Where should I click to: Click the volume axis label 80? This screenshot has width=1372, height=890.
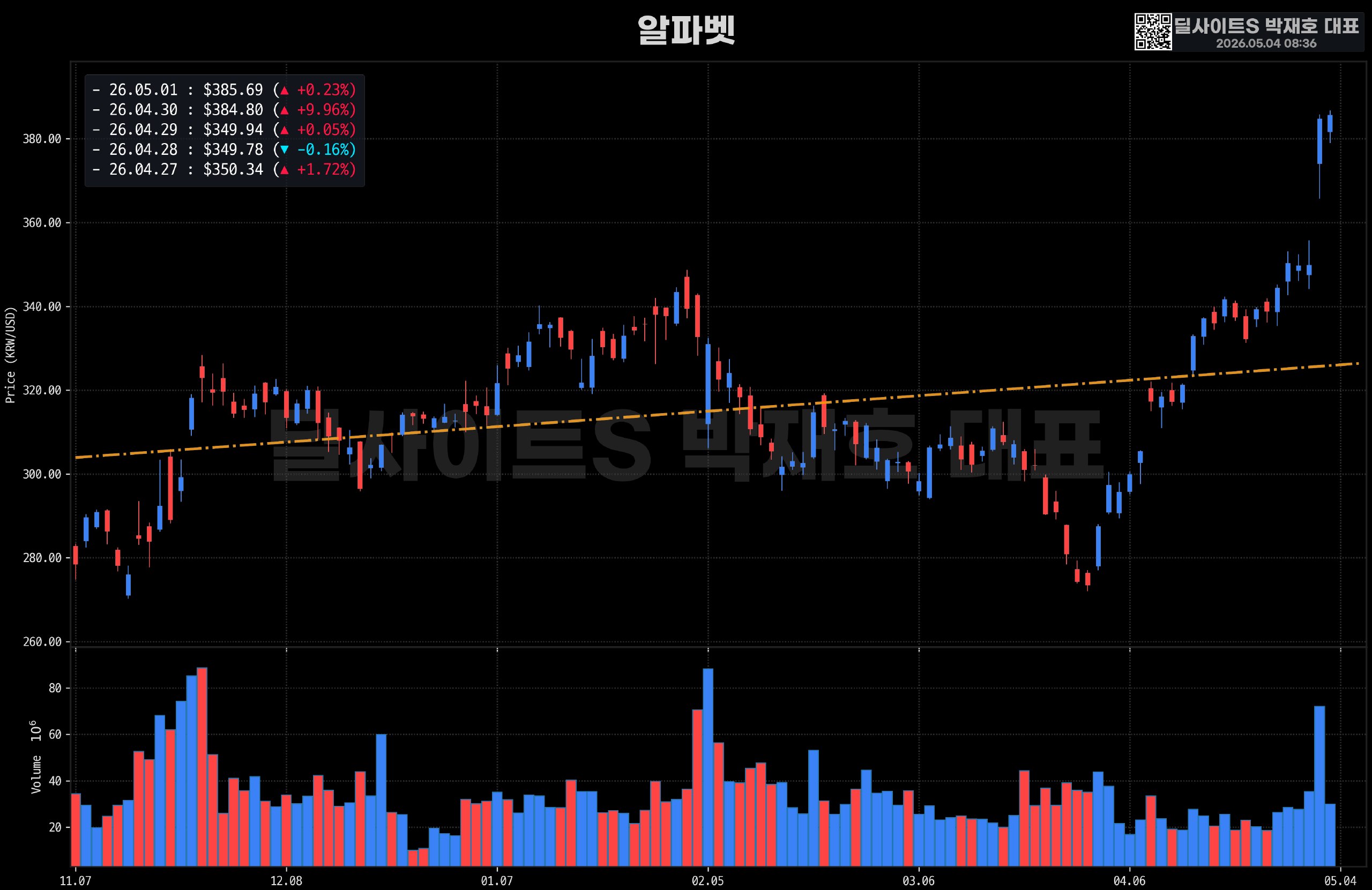[55, 688]
